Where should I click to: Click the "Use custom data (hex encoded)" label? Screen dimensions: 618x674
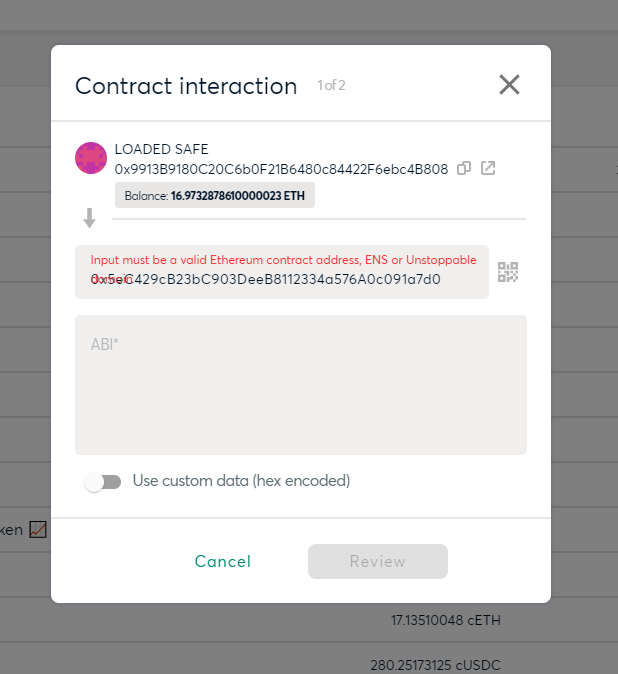coord(242,481)
